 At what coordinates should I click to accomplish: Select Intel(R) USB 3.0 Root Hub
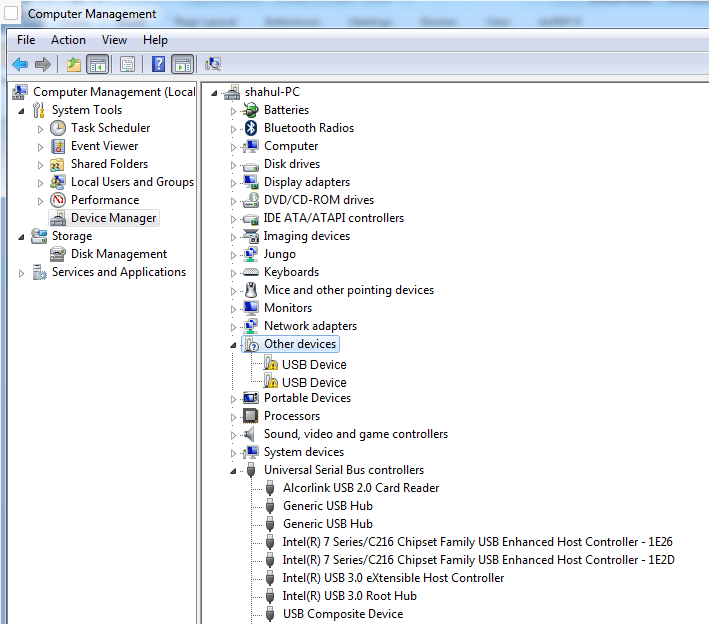click(349, 596)
